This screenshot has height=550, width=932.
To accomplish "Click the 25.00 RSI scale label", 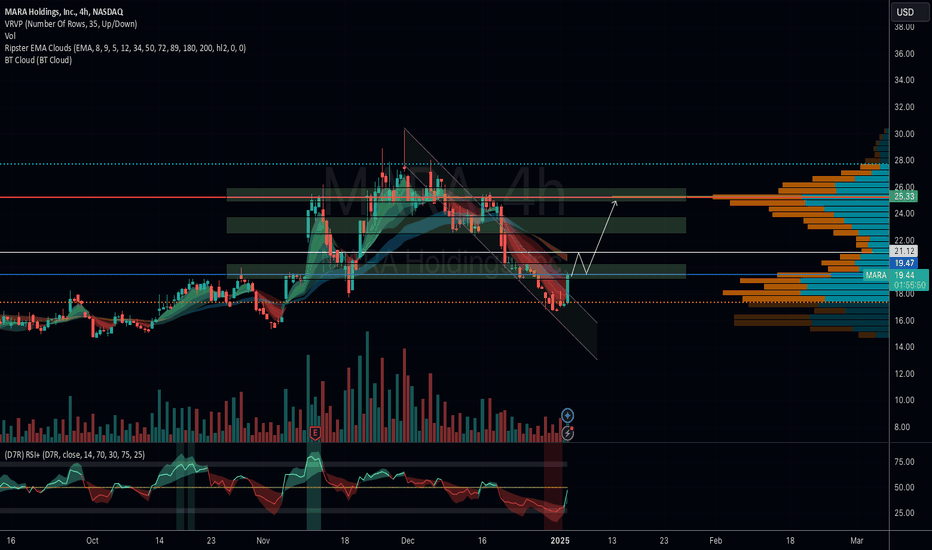I will (x=904, y=513).
